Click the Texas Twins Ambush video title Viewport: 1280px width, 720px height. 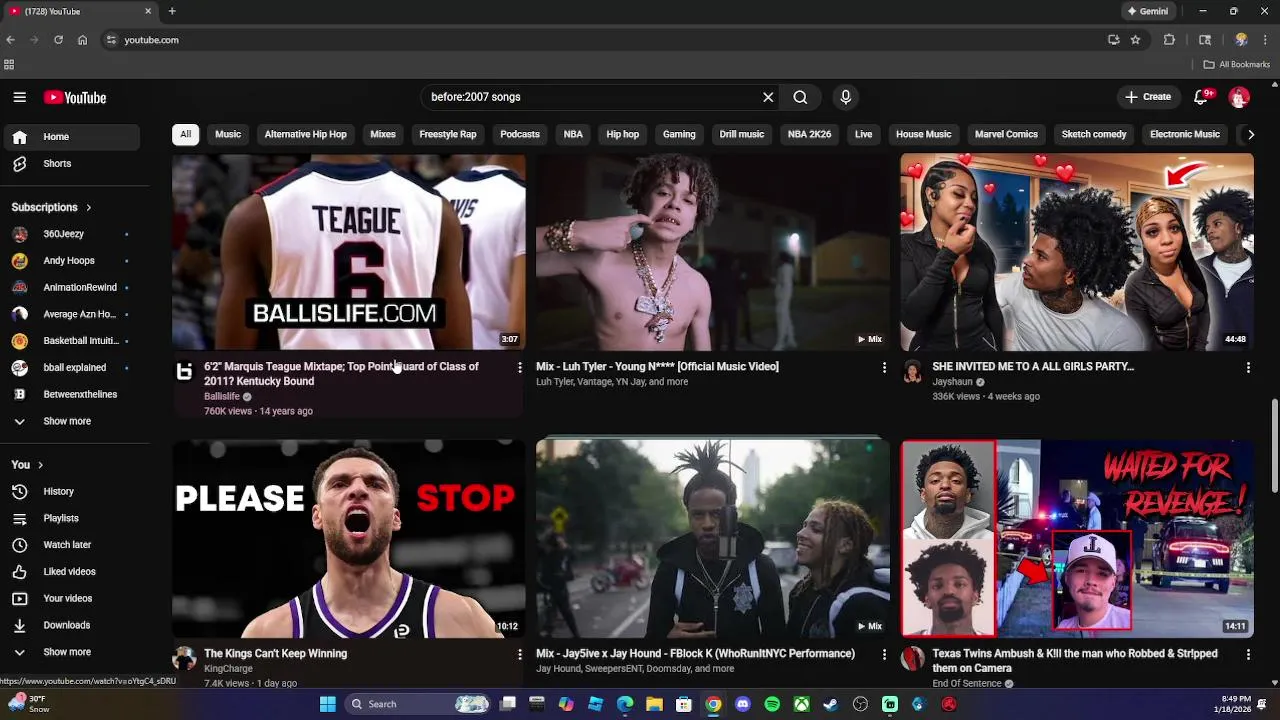1075,660
